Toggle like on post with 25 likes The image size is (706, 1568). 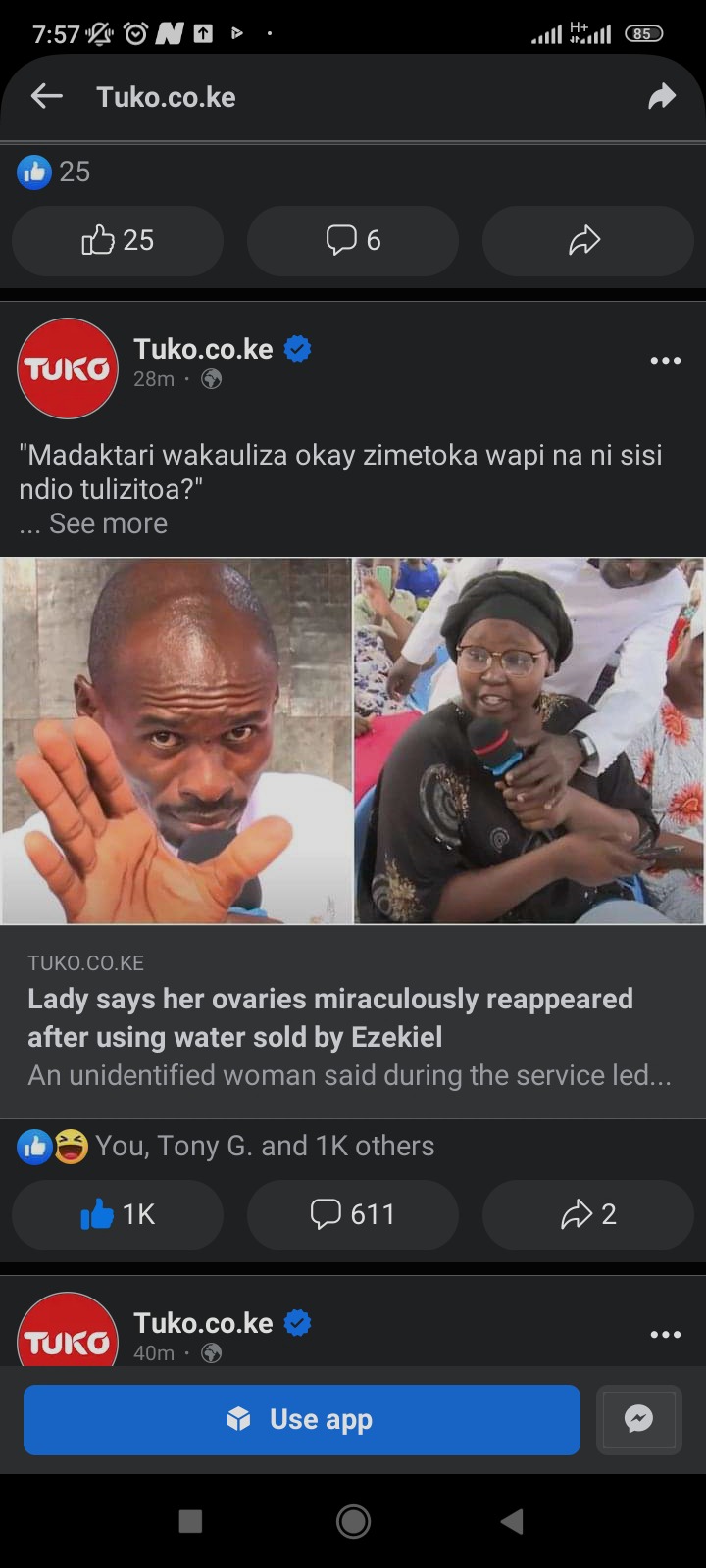118,240
